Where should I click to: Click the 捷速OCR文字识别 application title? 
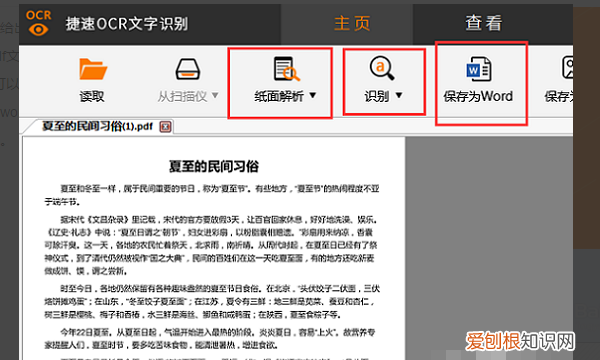pyautogui.click(x=127, y=24)
